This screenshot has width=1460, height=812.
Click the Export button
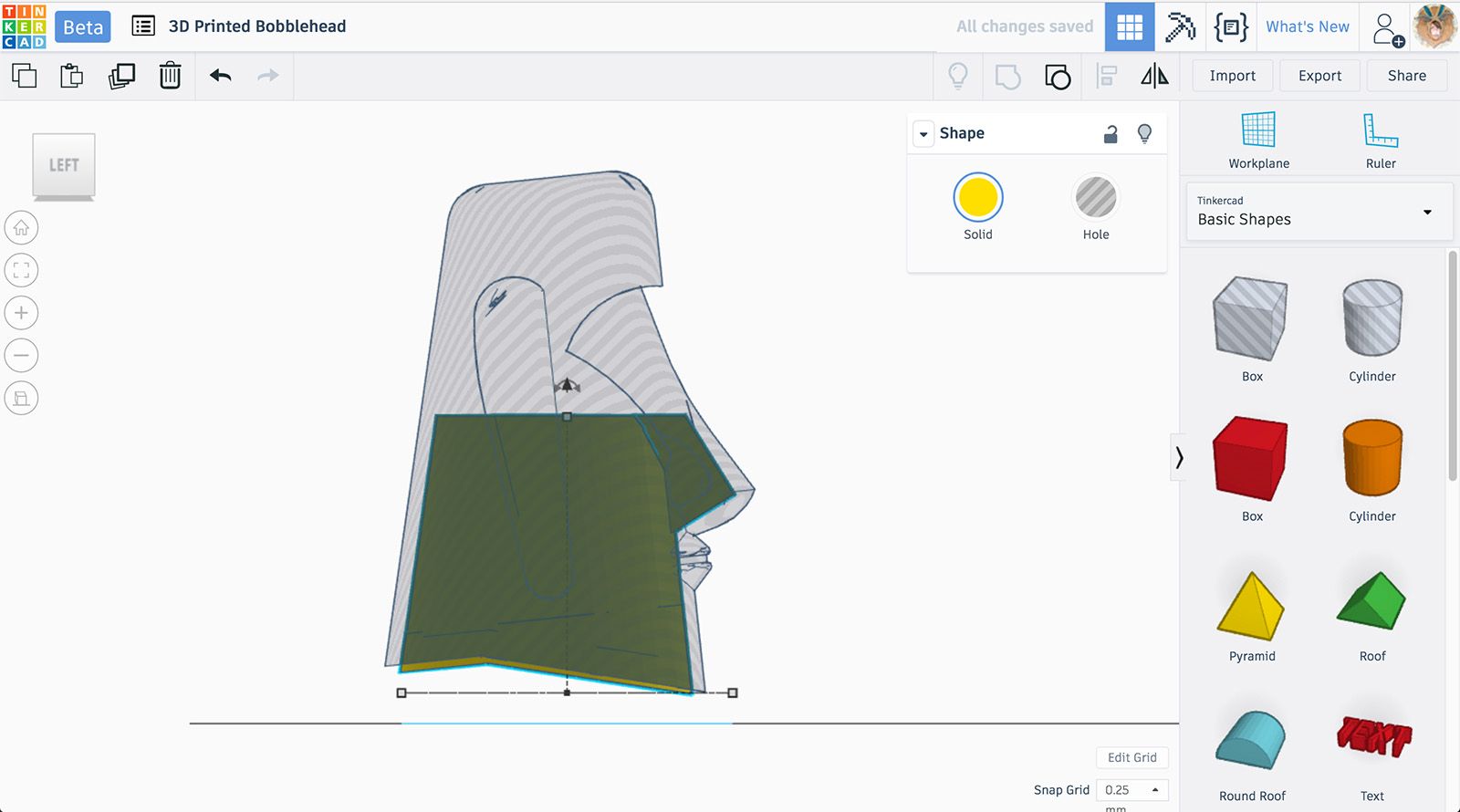pyautogui.click(x=1319, y=76)
